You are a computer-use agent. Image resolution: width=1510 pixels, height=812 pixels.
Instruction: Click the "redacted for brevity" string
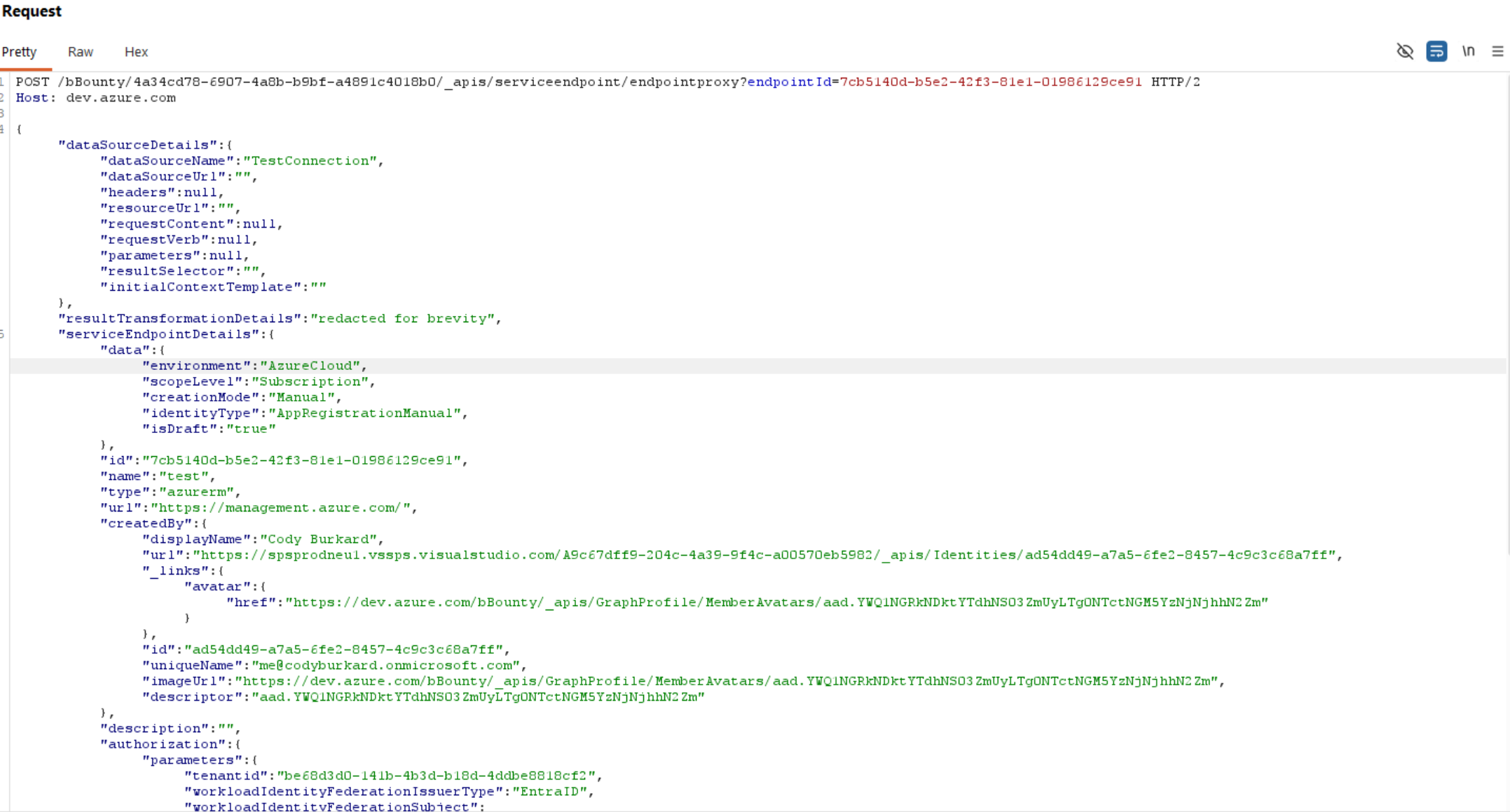pos(403,319)
